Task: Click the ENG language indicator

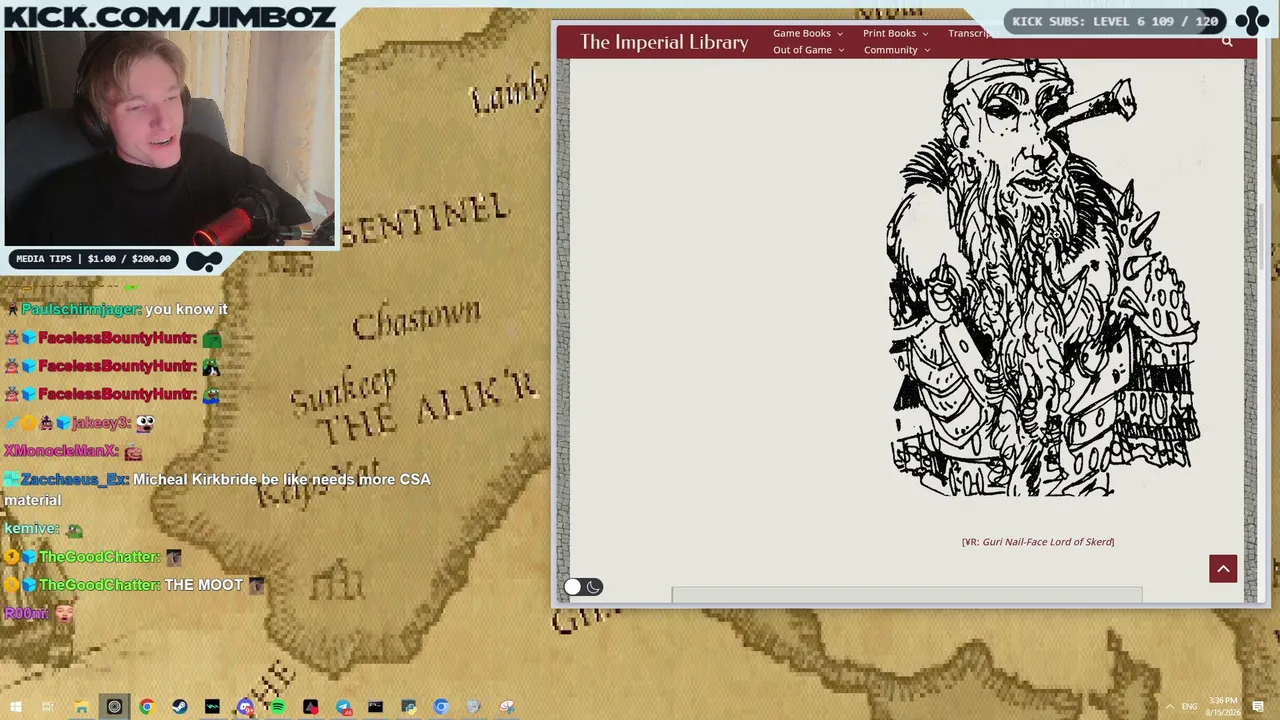Action: click(x=1190, y=707)
